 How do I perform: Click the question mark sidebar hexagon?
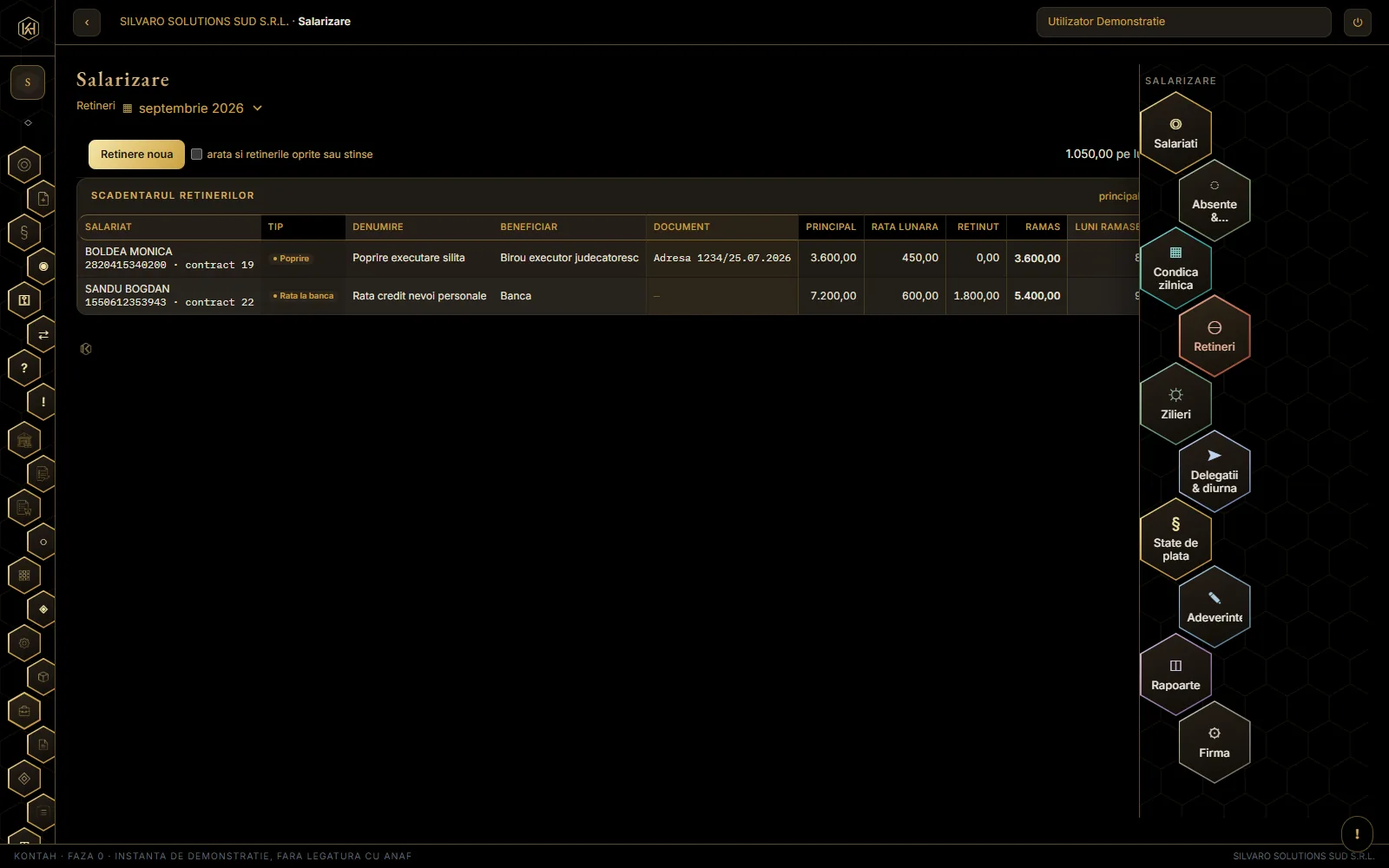pos(24,368)
